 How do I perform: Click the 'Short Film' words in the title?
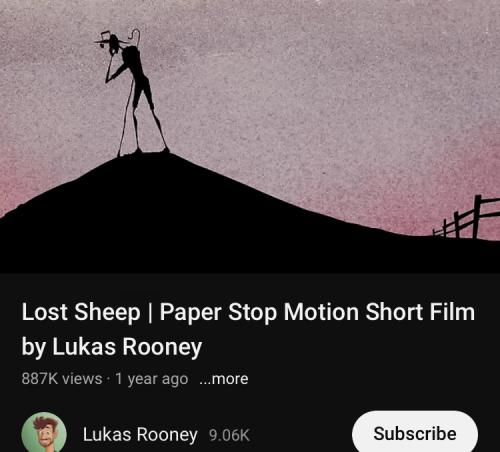[420, 312]
